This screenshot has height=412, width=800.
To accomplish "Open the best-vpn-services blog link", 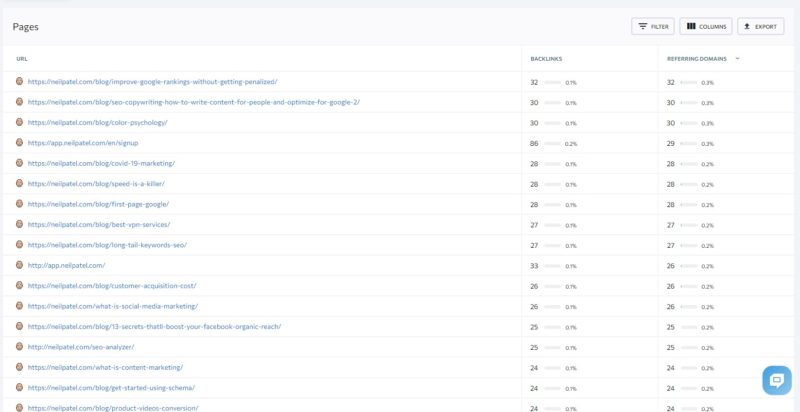I will [x=98, y=224].
